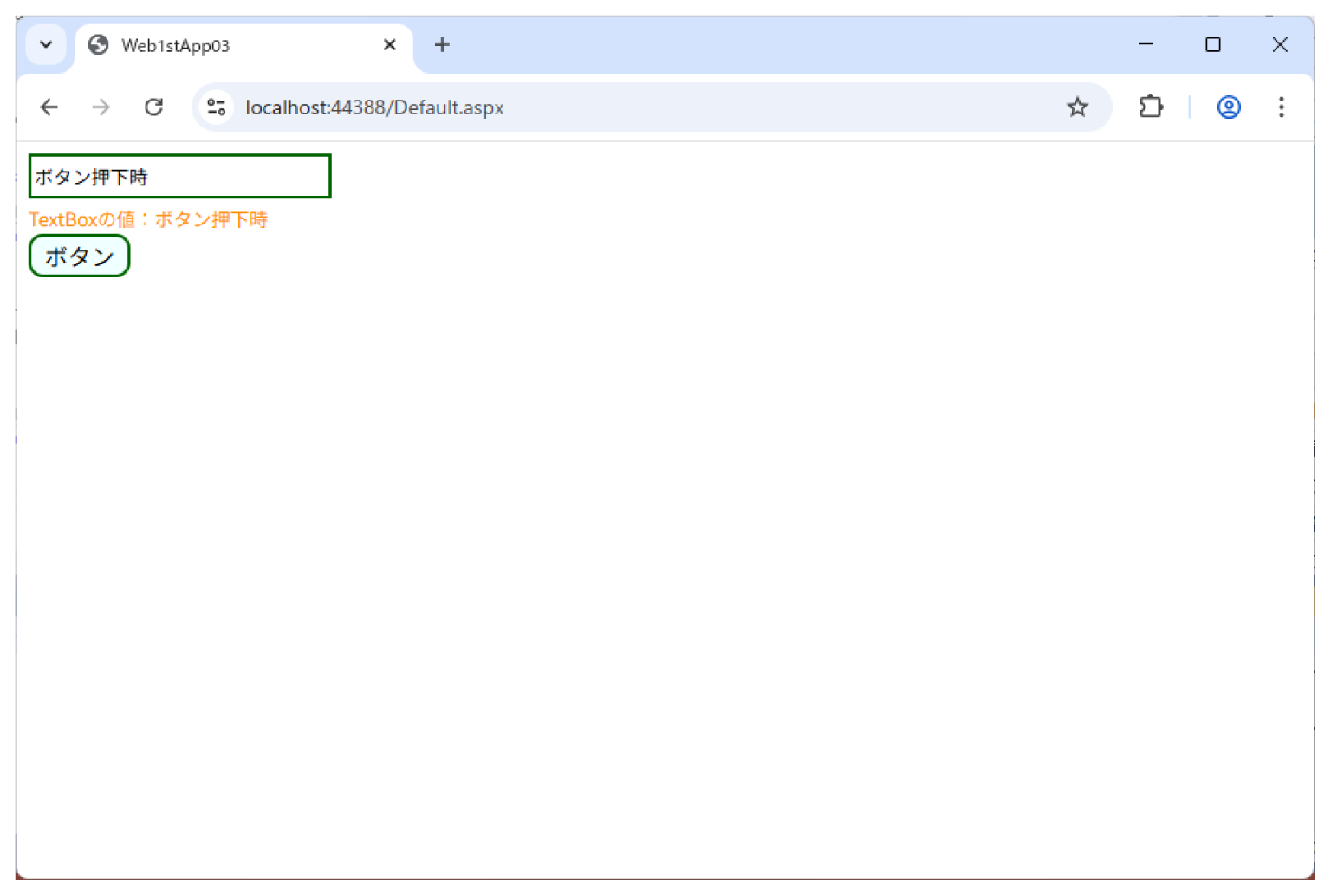Click the text box containing ボタン押下時

pos(179,177)
